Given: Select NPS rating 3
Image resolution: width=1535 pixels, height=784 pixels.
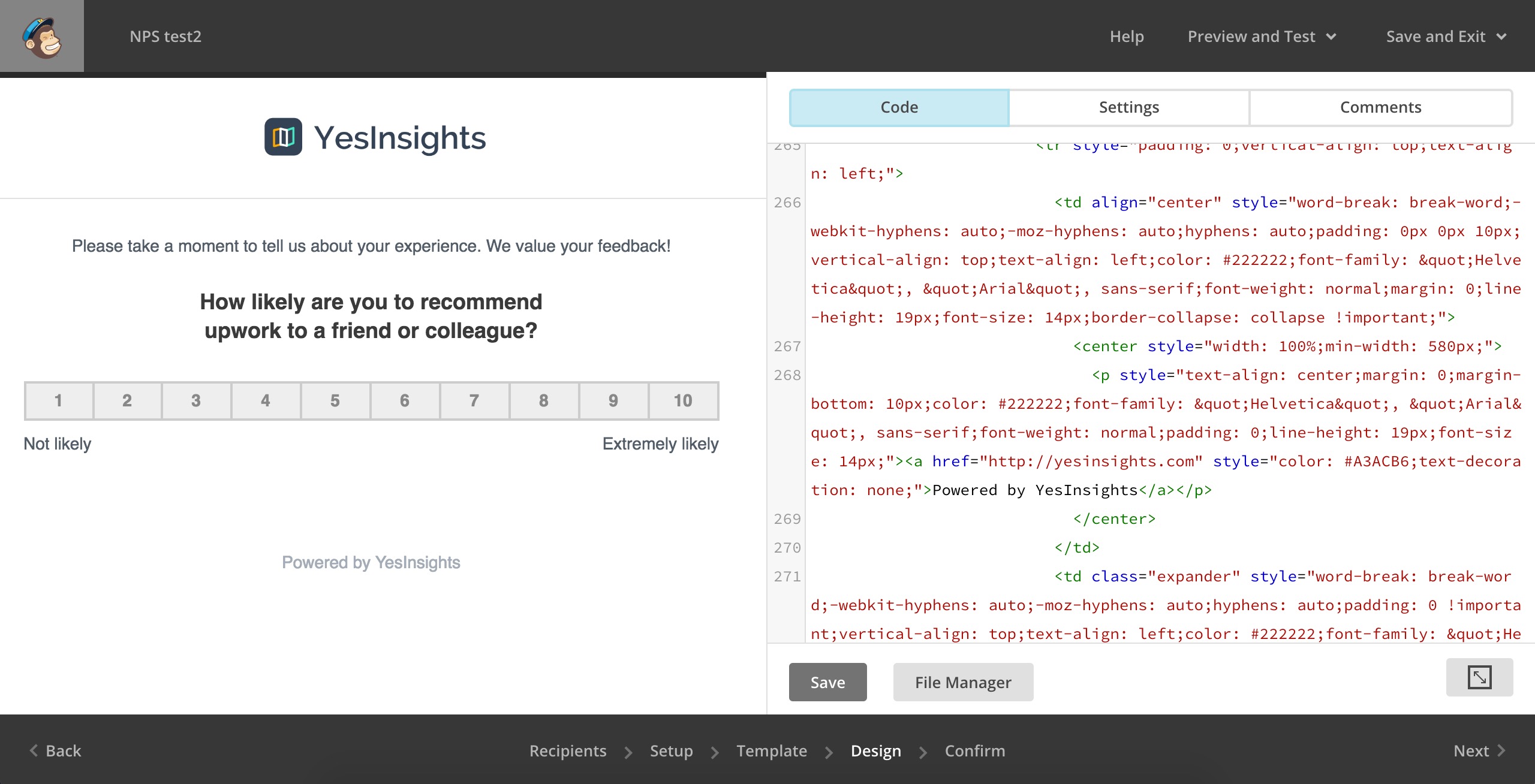Looking at the screenshot, I should 196,400.
